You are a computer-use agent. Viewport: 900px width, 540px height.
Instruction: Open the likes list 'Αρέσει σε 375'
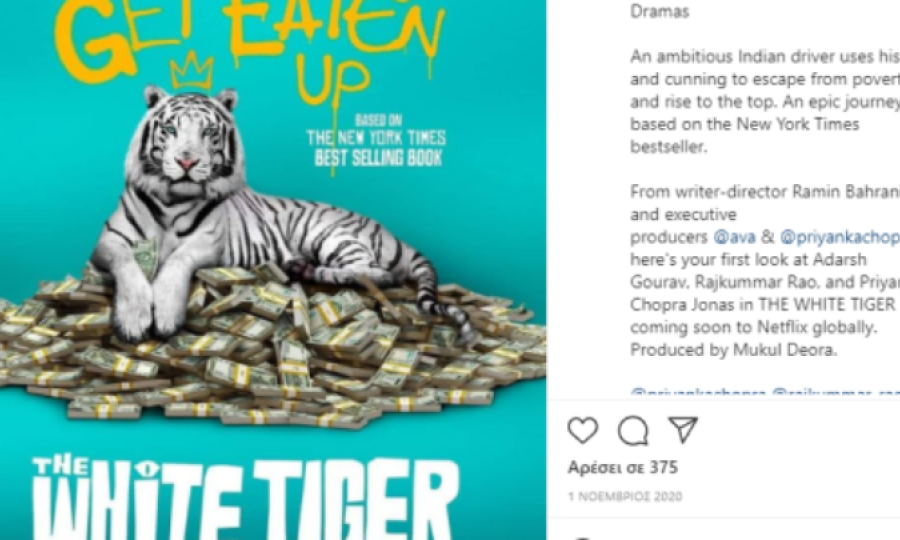[x=623, y=468]
